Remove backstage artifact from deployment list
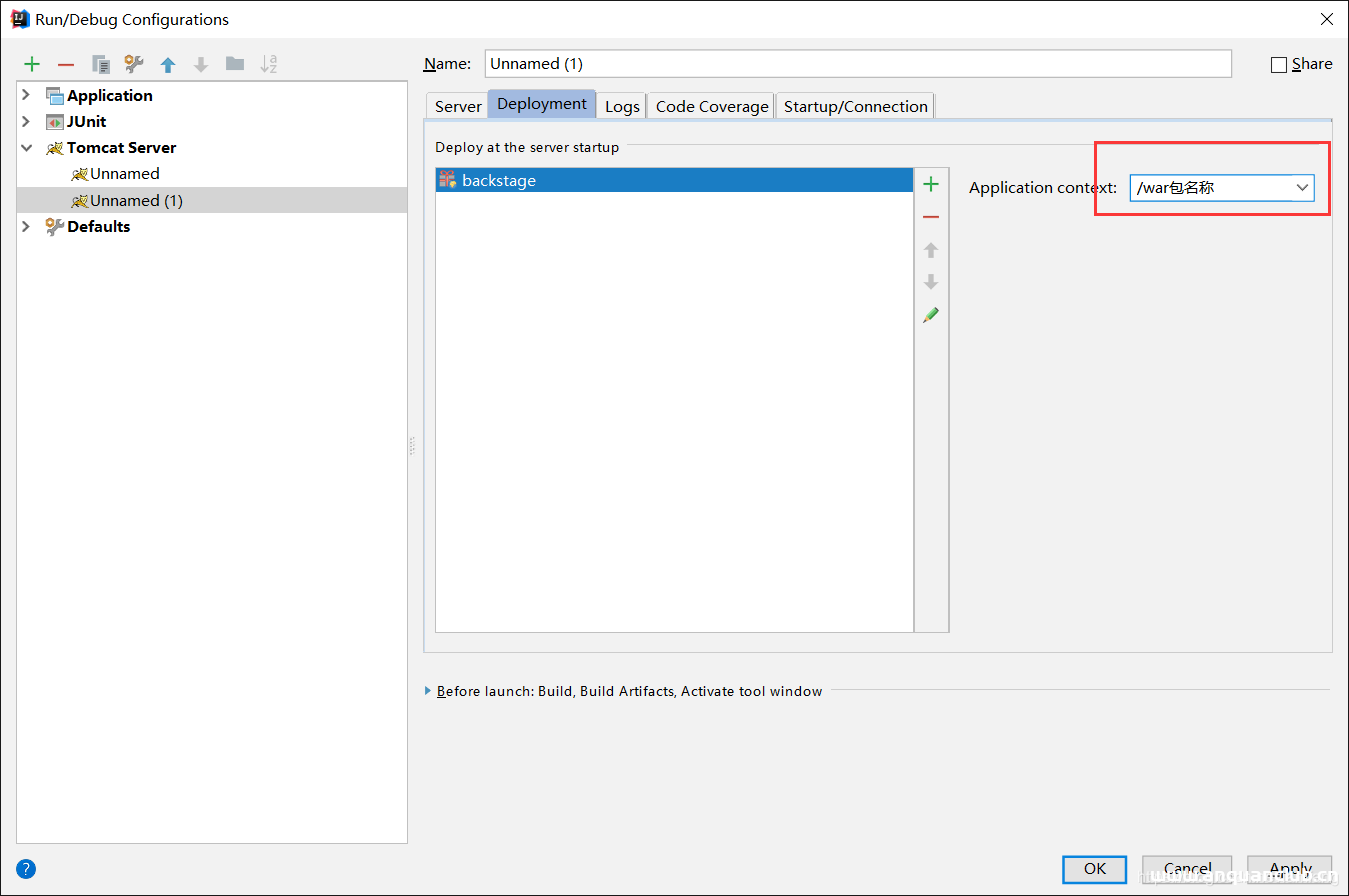 [931, 217]
